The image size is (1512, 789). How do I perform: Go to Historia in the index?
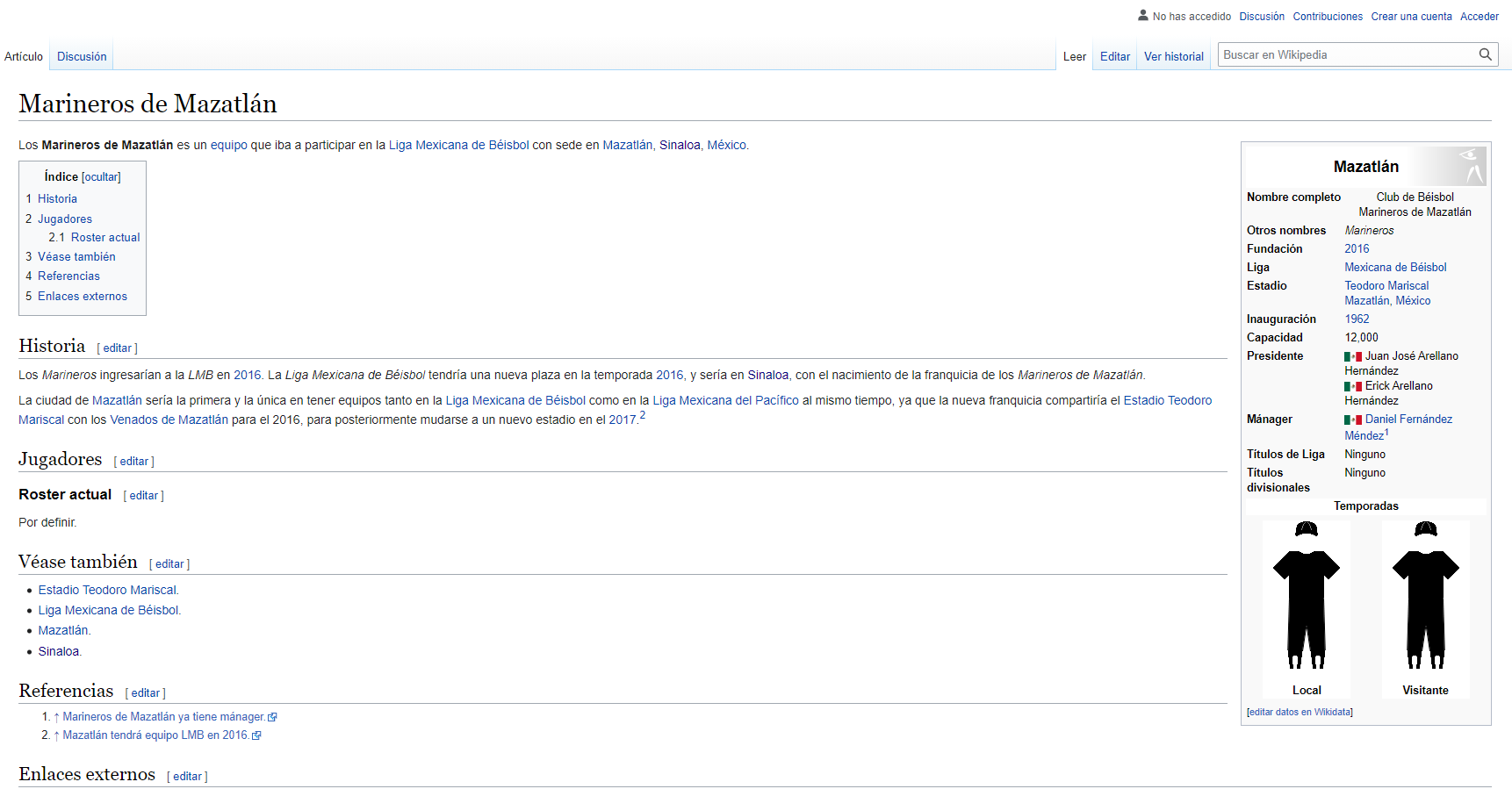(x=57, y=199)
